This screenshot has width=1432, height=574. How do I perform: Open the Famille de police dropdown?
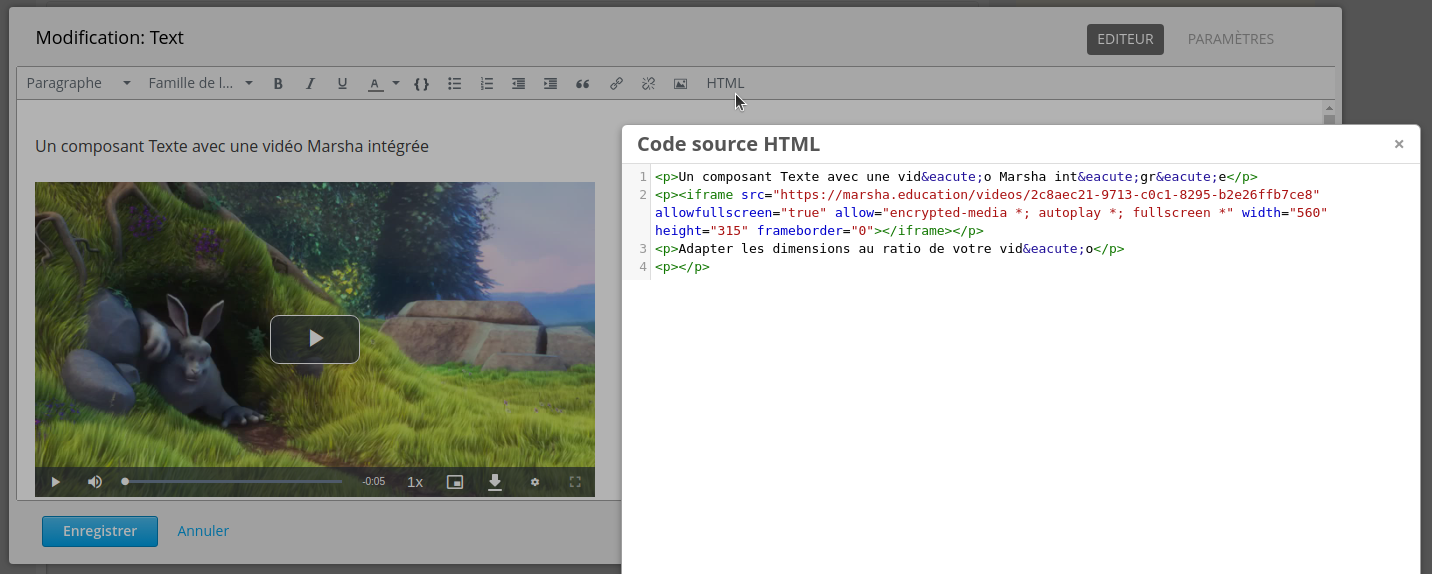[x=200, y=83]
